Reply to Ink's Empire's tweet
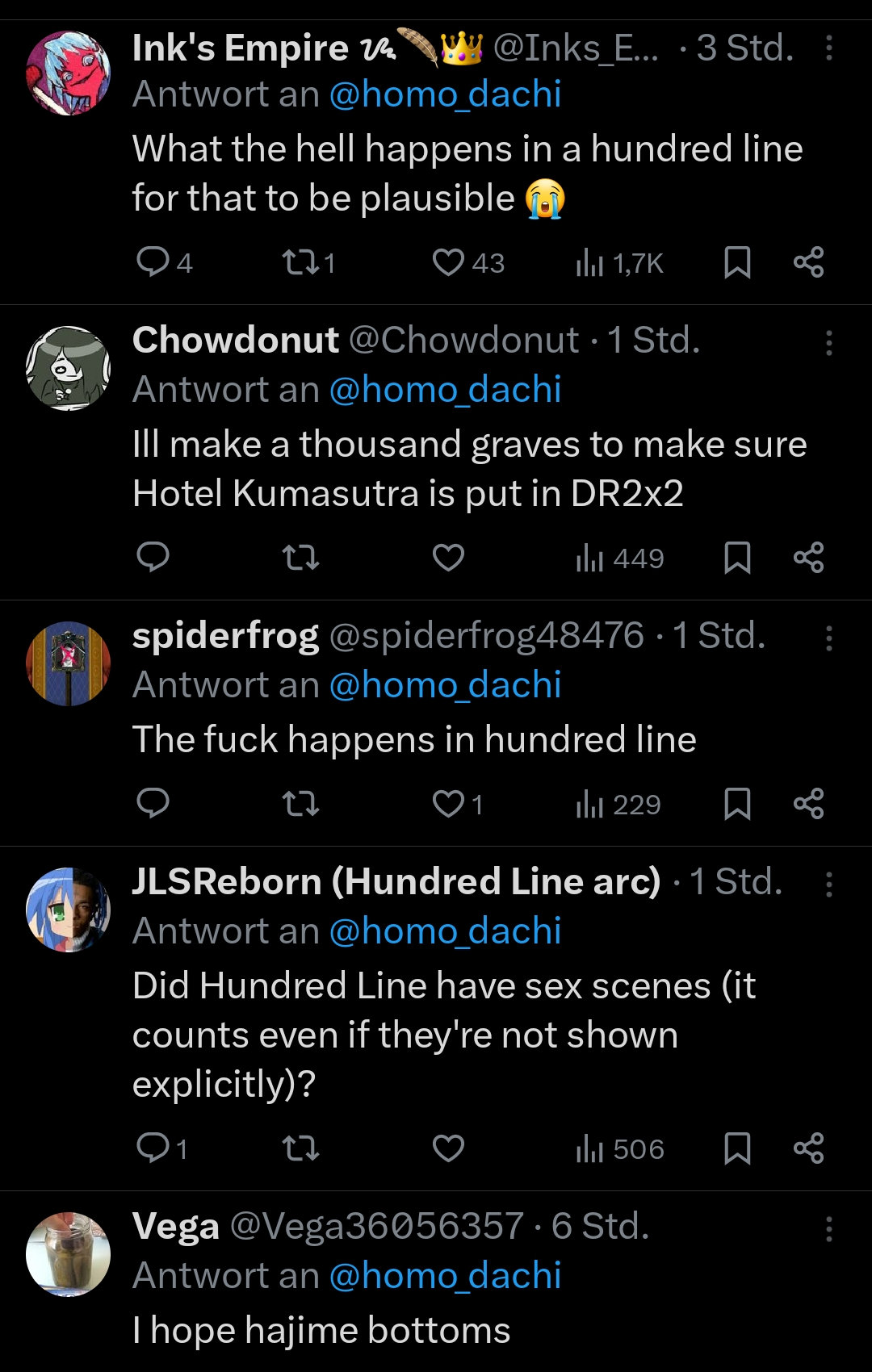This screenshot has width=872, height=1372. pos(153,262)
